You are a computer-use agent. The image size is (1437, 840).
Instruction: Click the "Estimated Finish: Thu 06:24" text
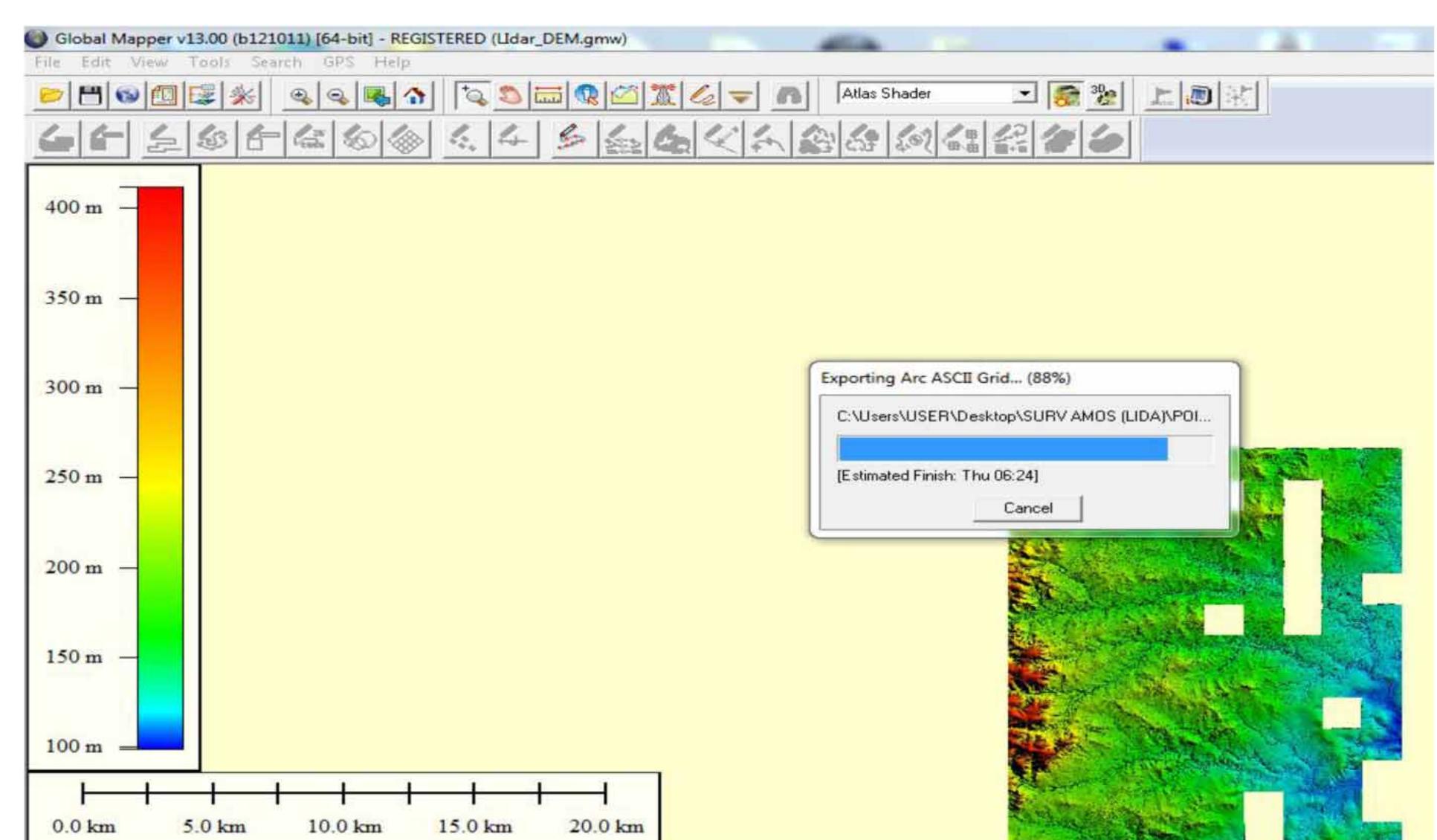937,476
